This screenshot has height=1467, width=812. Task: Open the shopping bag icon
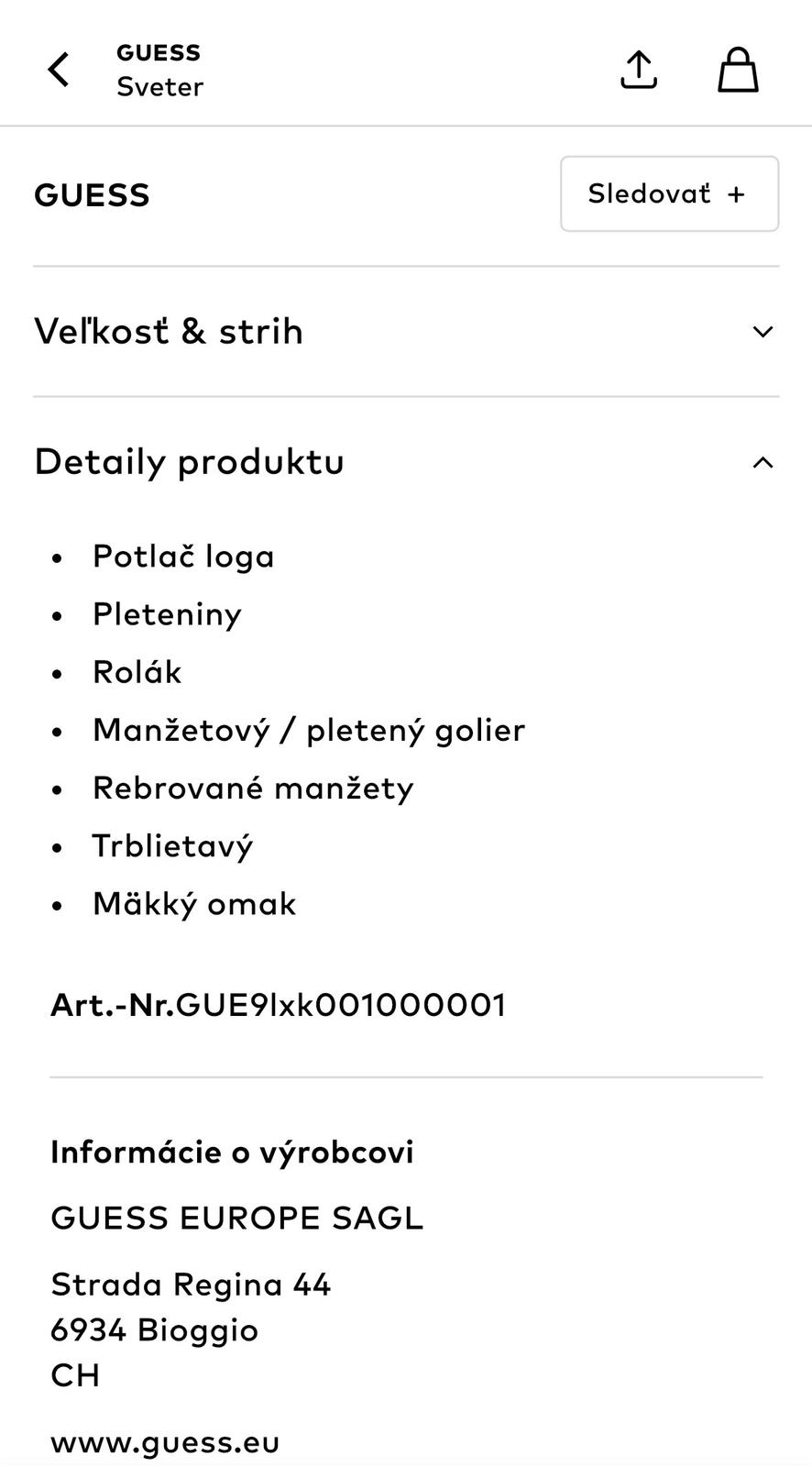[738, 70]
